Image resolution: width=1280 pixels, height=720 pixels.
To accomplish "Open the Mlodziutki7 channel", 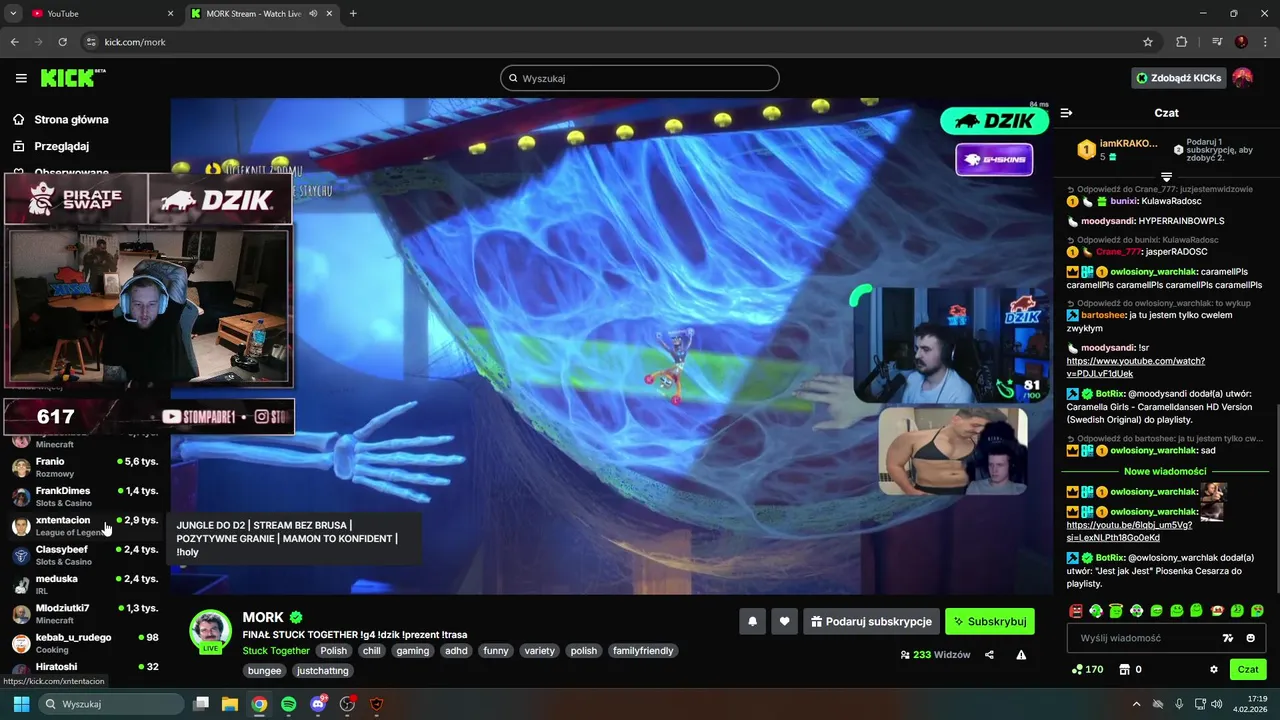I will [x=85, y=613].
